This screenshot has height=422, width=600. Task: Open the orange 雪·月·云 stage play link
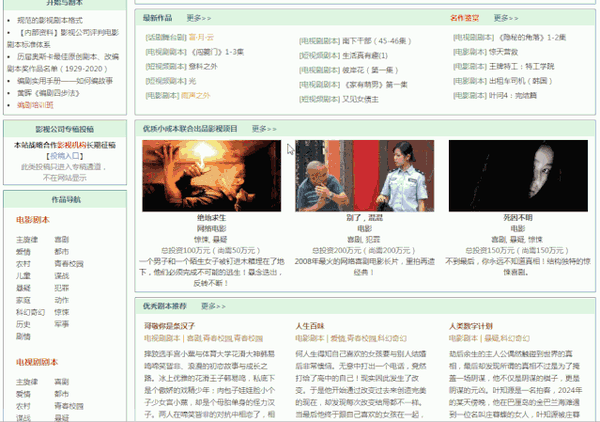point(201,37)
